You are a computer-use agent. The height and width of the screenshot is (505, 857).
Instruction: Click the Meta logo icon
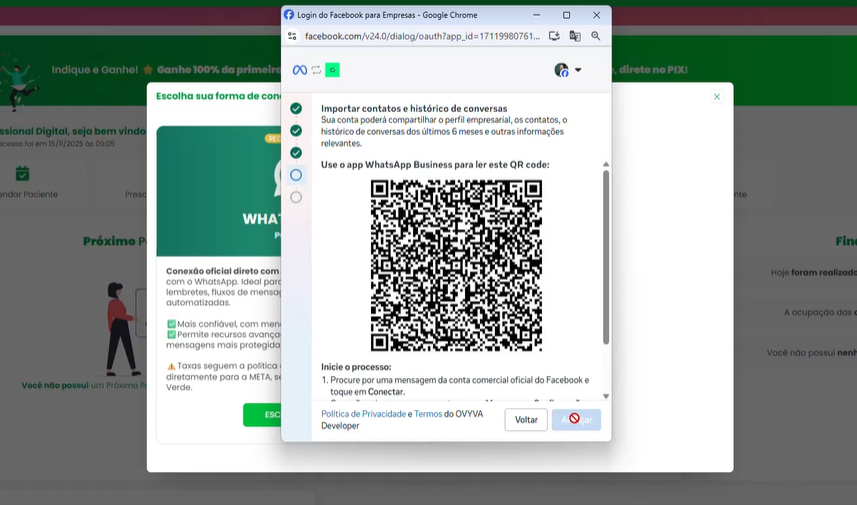(x=299, y=70)
